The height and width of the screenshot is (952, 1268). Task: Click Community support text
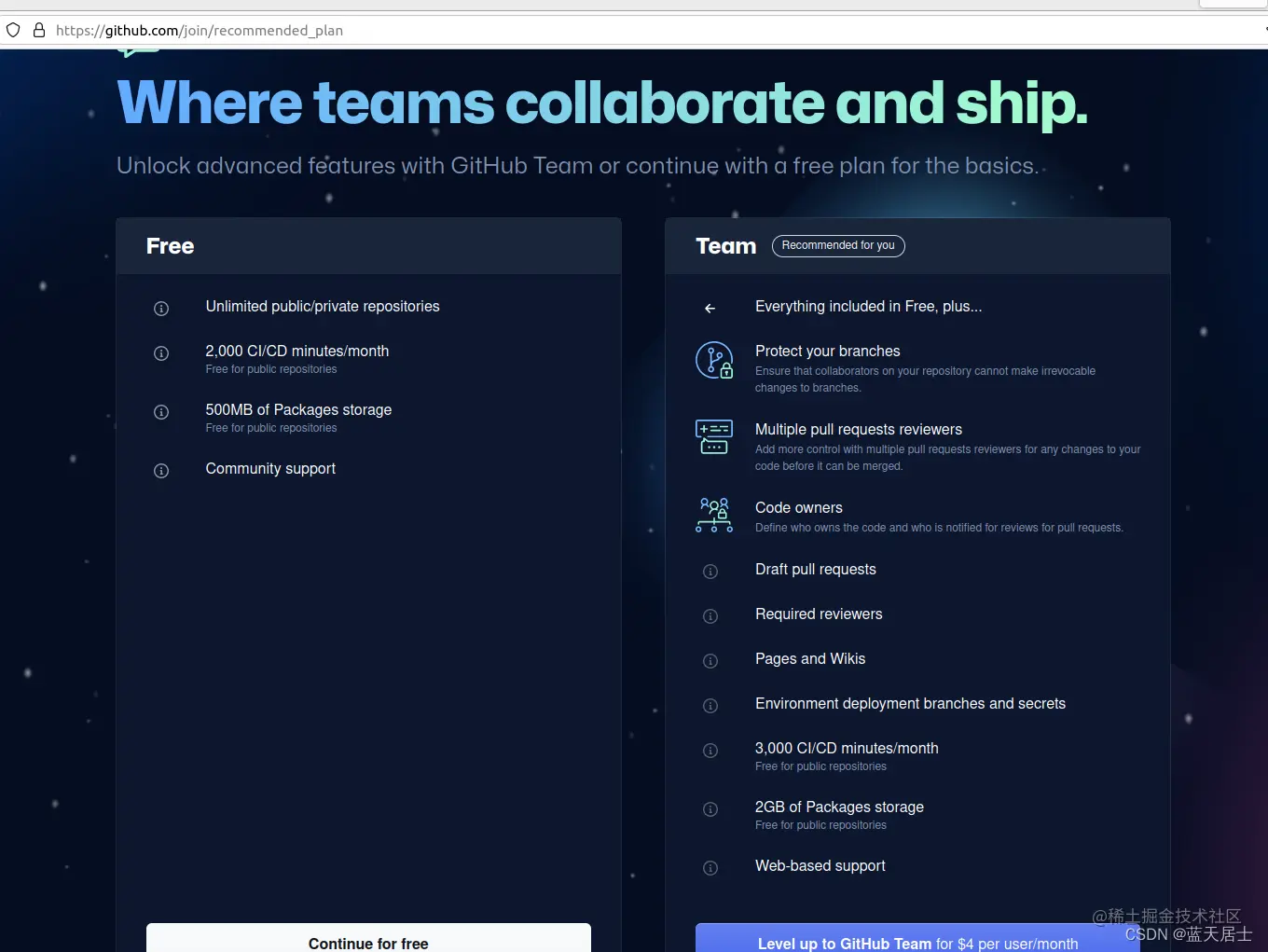tap(270, 469)
